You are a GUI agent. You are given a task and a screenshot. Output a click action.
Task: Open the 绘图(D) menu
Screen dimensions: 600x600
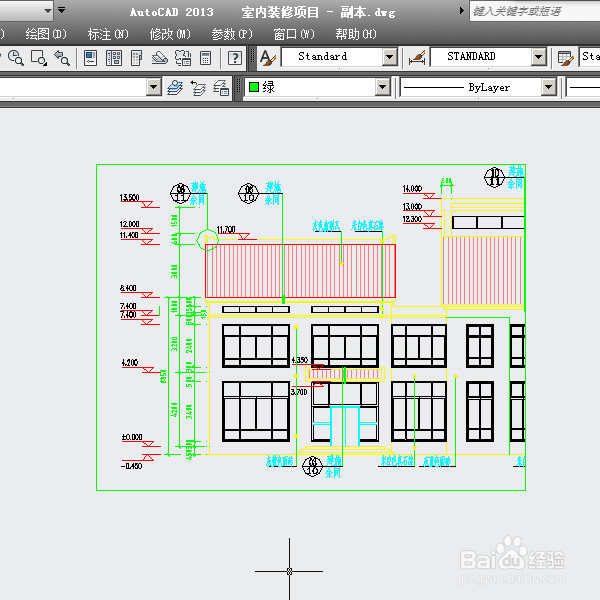(x=46, y=34)
